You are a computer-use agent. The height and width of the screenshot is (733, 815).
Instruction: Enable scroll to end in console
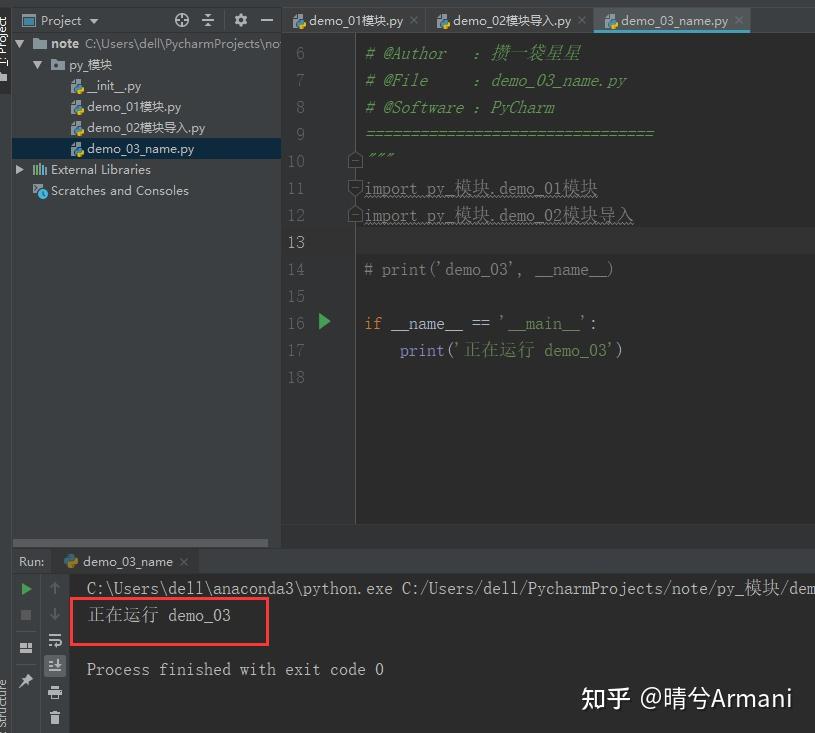(x=55, y=666)
